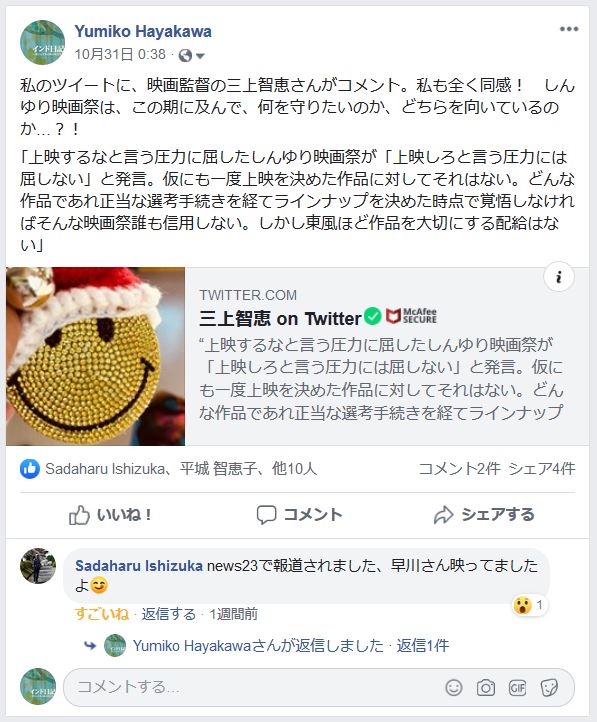Click the blue like reaction icon
Screen dimensions: 597x722
click(x=29, y=469)
